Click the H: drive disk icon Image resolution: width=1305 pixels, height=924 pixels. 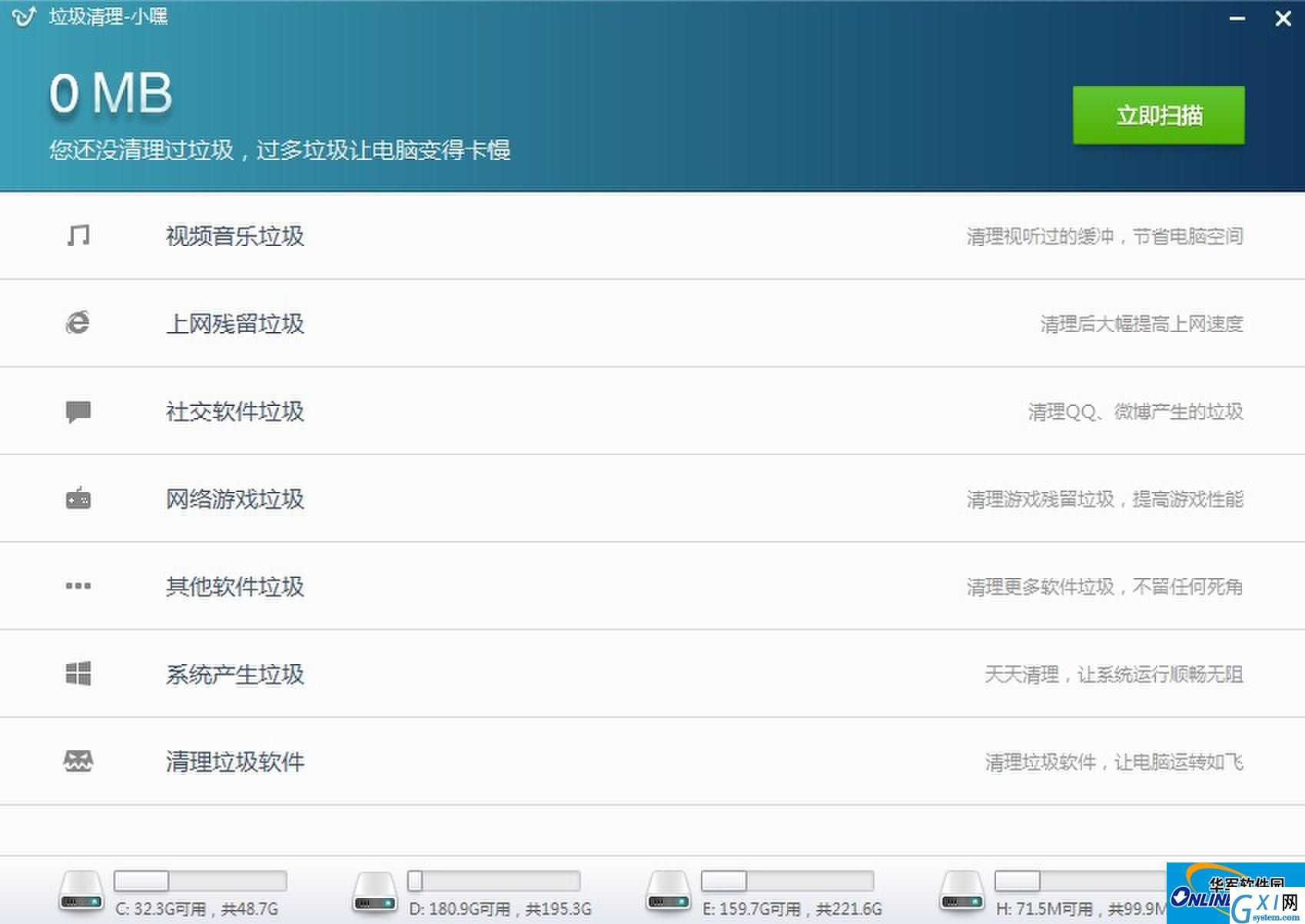pyautogui.click(x=962, y=892)
